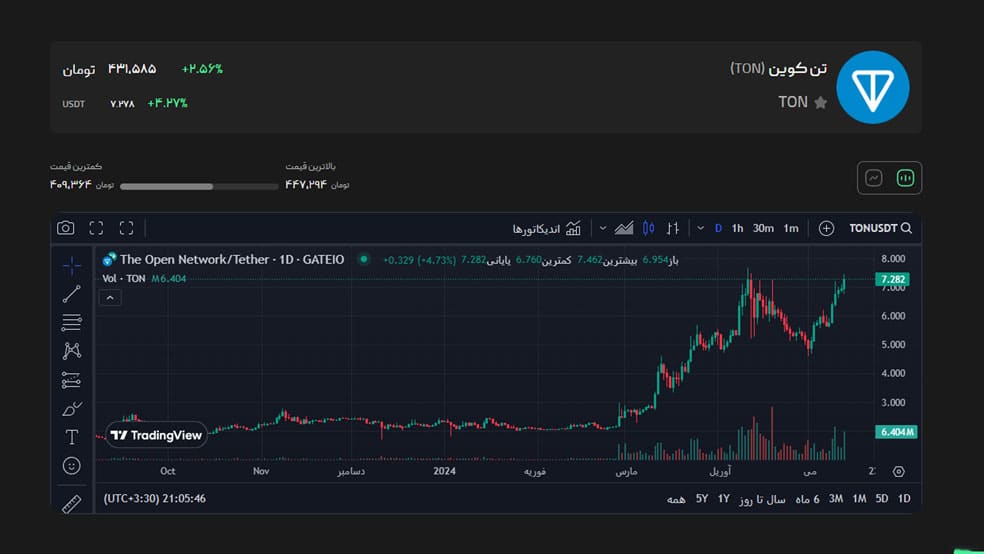Set the range to all (همه)
This screenshot has width=984, height=554.
676,499
